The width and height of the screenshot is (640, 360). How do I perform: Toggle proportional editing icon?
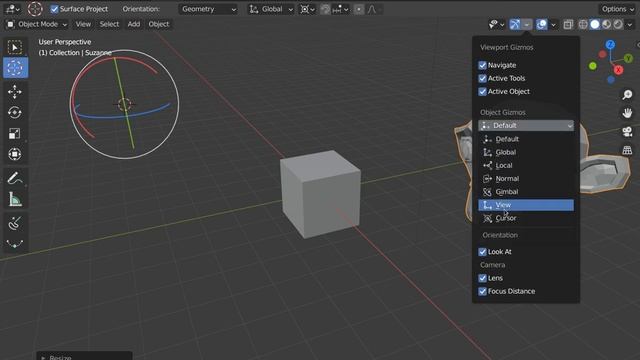coord(358,9)
